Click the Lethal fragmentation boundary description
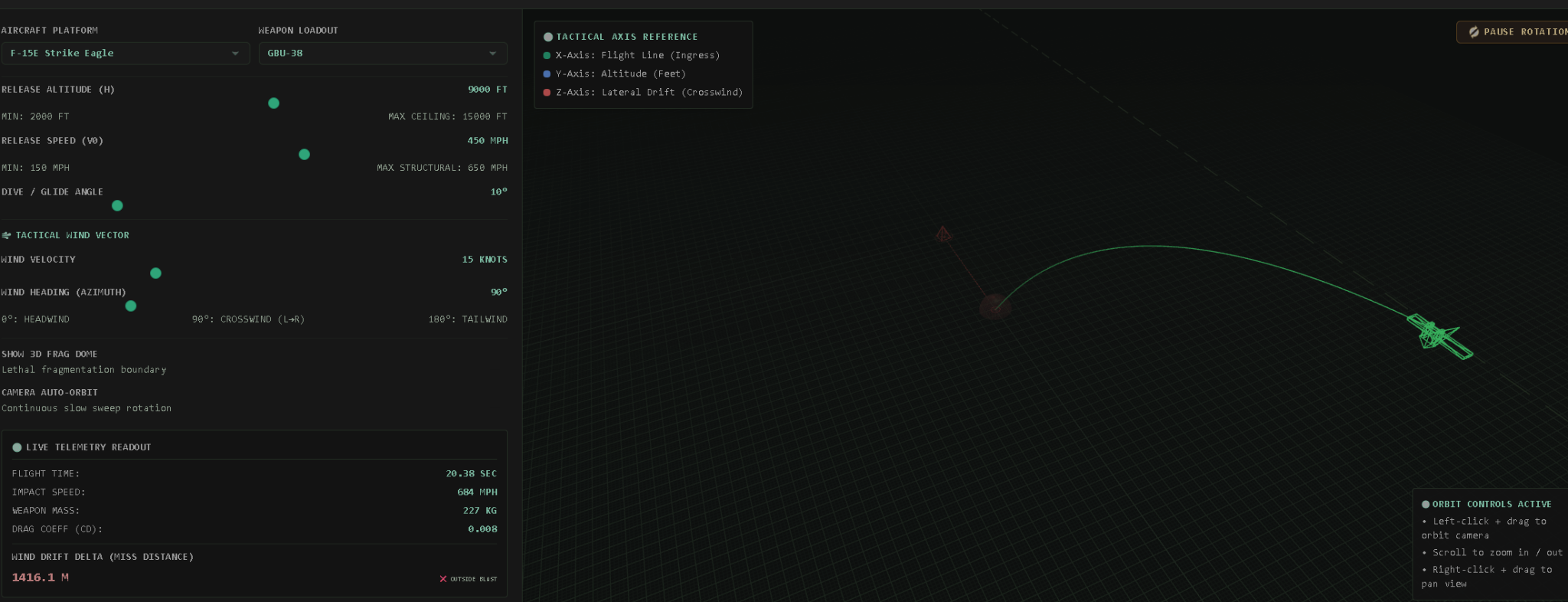Screen dimensions: 1568x602 [x=84, y=370]
